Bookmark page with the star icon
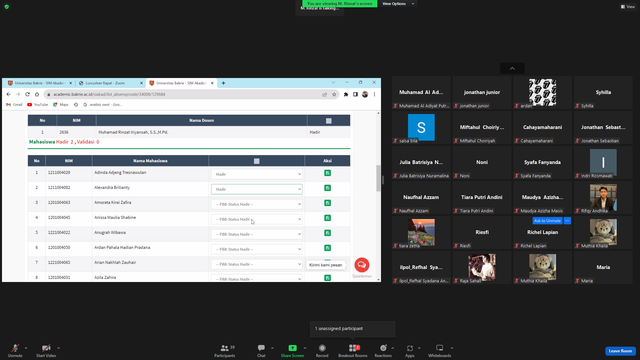The width and height of the screenshot is (640, 360). 334,94
